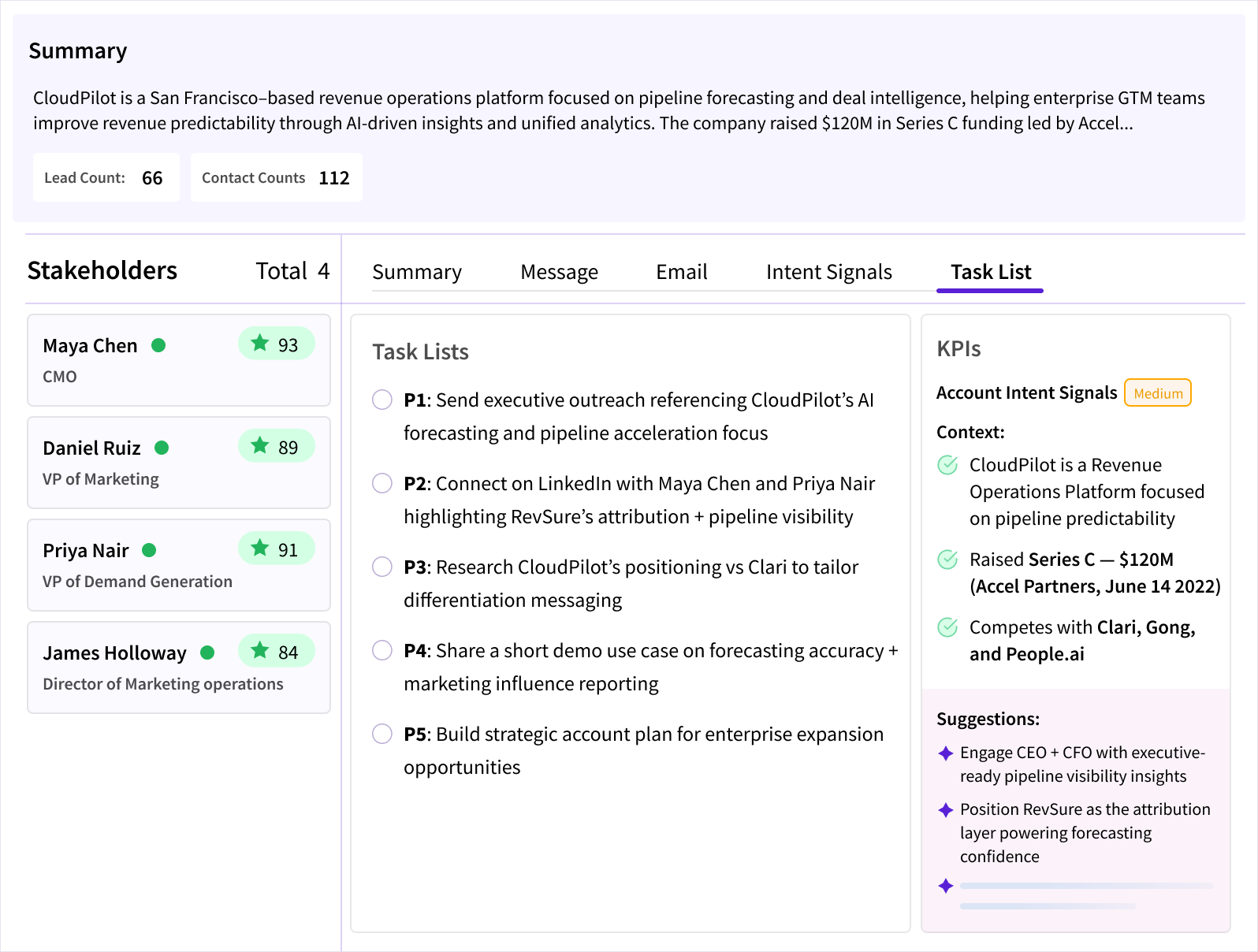Click the Contact Counts 112 tile
This screenshot has width=1258, height=952.
click(277, 177)
